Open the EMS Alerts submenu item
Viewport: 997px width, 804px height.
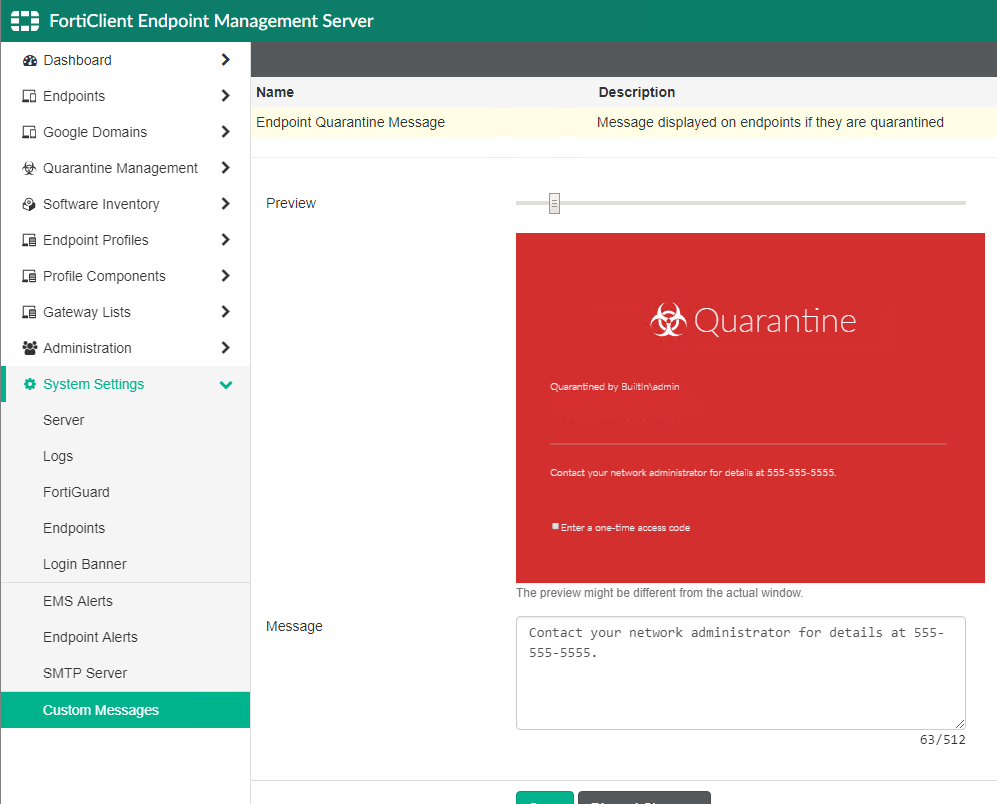(x=125, y=601)
